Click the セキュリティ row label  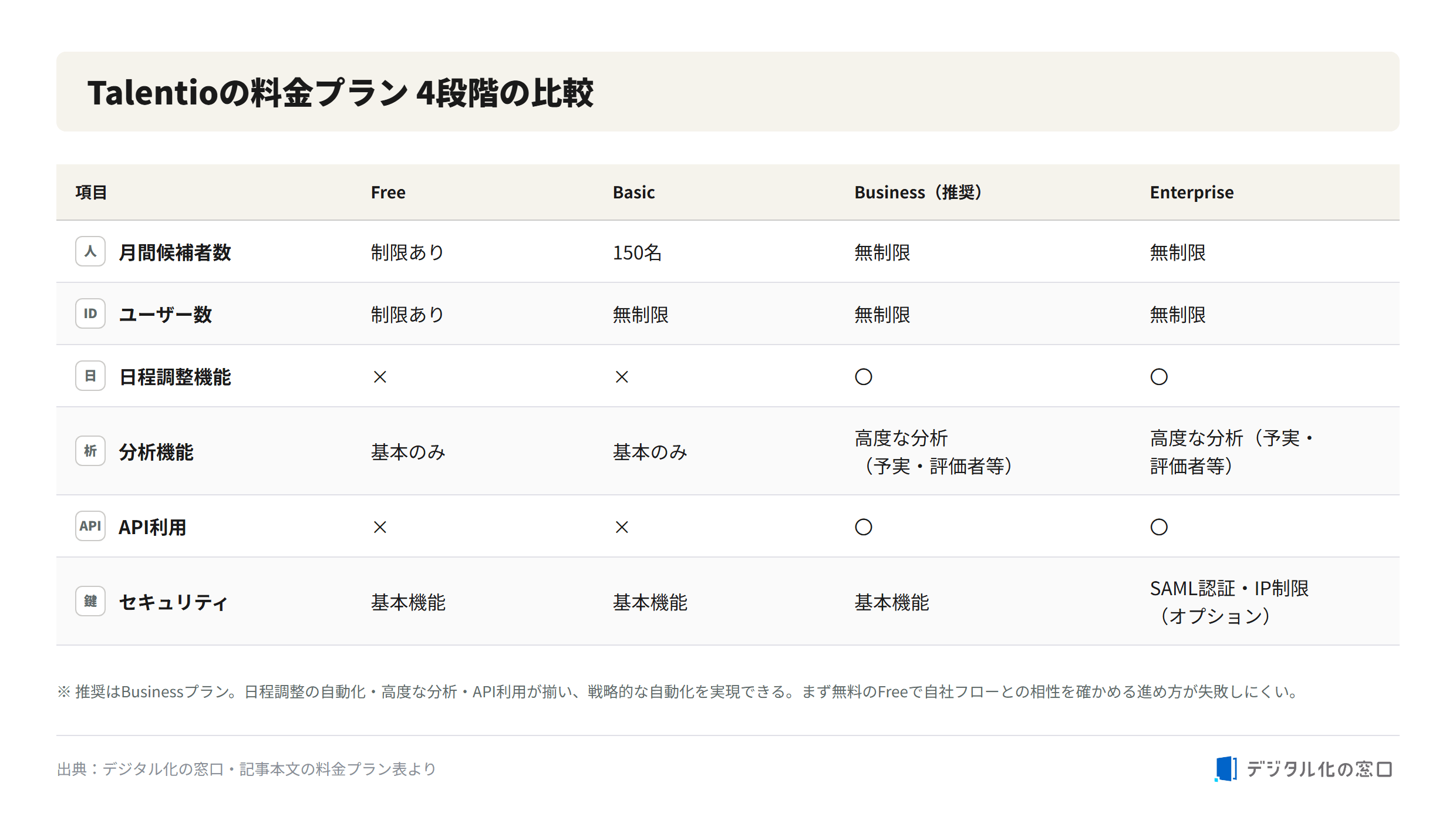(x=173, y=603)
